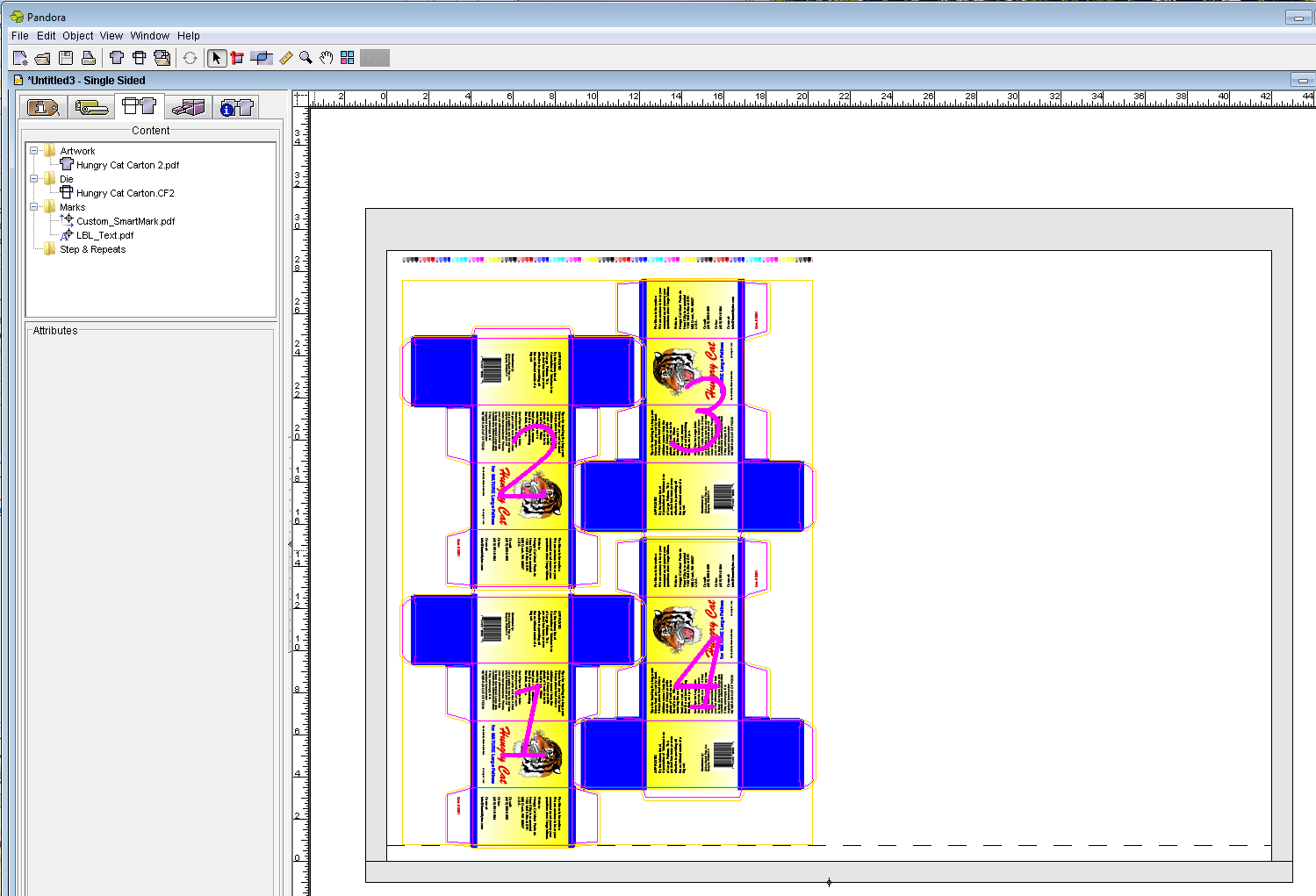Click the refresh circular arrows icon
1316x896 pixels.
pyautogui.click(x=190, y=58)
